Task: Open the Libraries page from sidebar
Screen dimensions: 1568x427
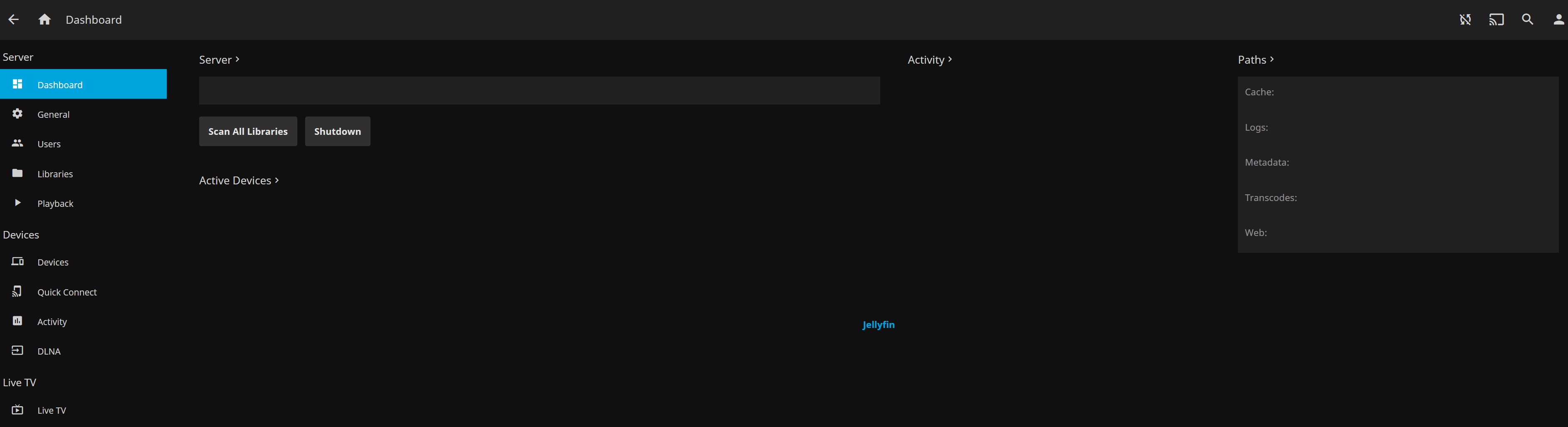Action: click(17, 173)
